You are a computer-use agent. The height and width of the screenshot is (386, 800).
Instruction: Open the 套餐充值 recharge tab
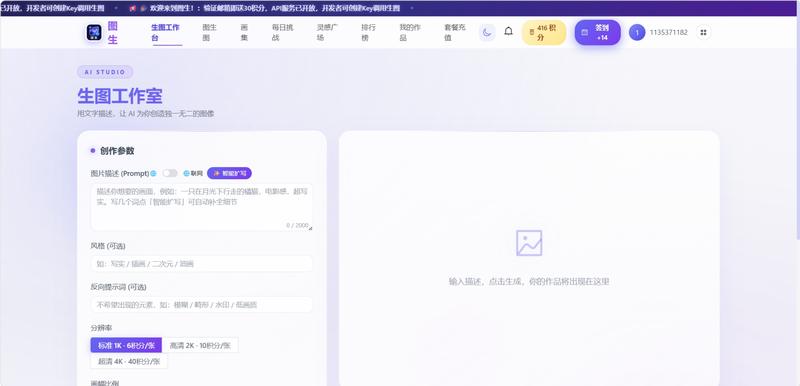455,32
